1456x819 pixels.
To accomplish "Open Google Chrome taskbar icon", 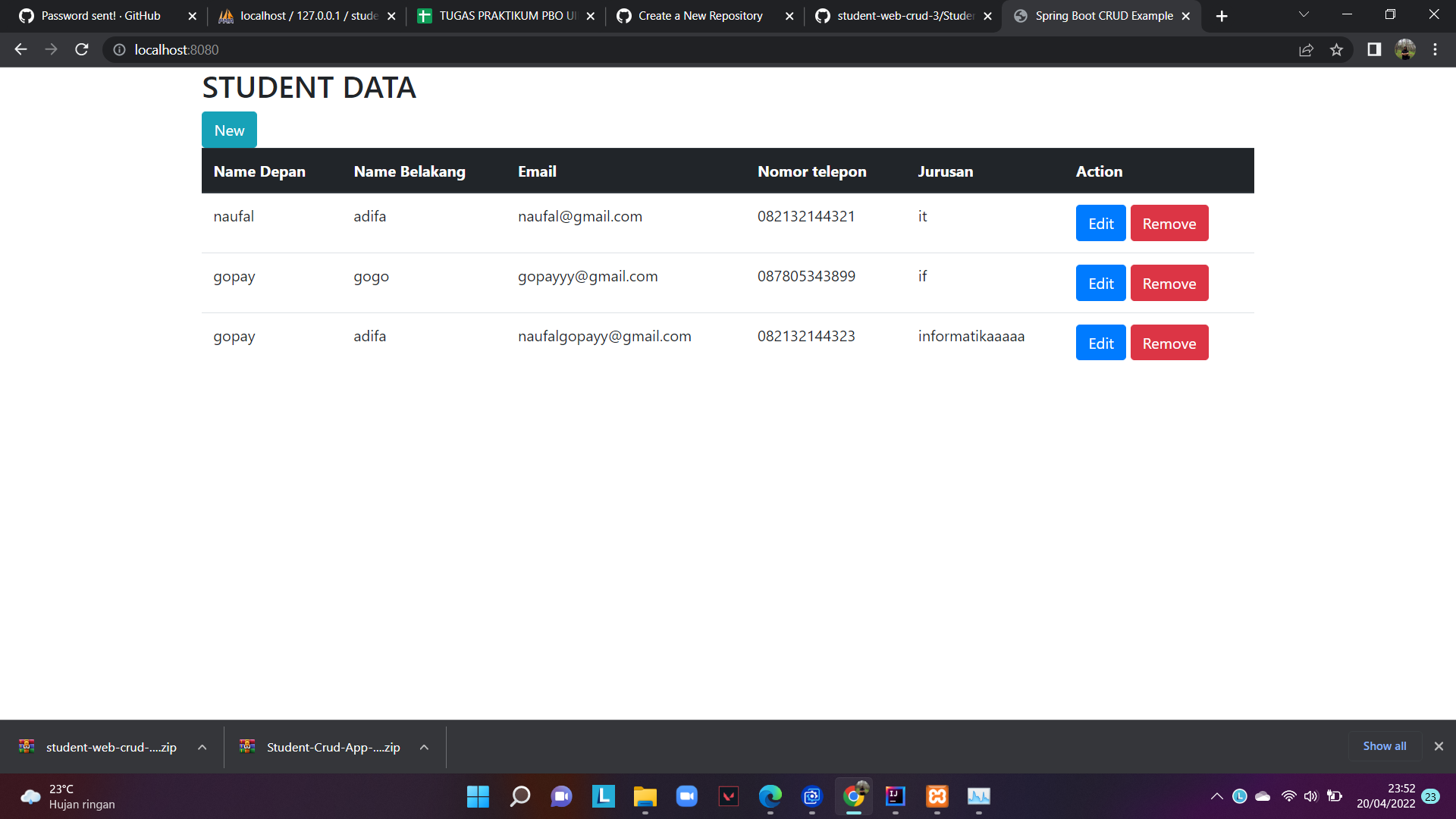I will click(853, 796).
